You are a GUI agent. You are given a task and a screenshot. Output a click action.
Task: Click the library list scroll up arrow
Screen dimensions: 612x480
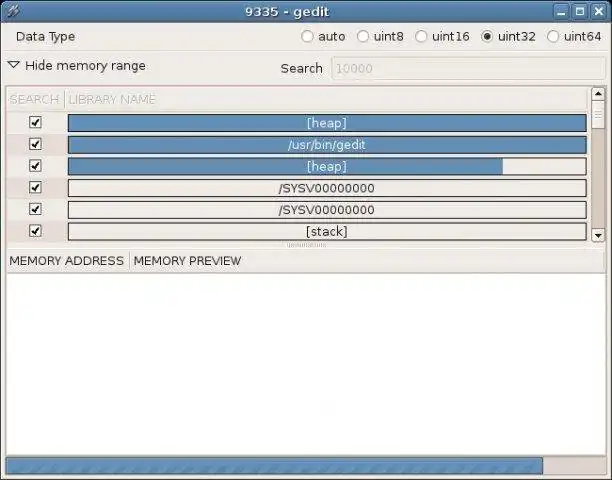pyautogui.click(x=598, y=94)
